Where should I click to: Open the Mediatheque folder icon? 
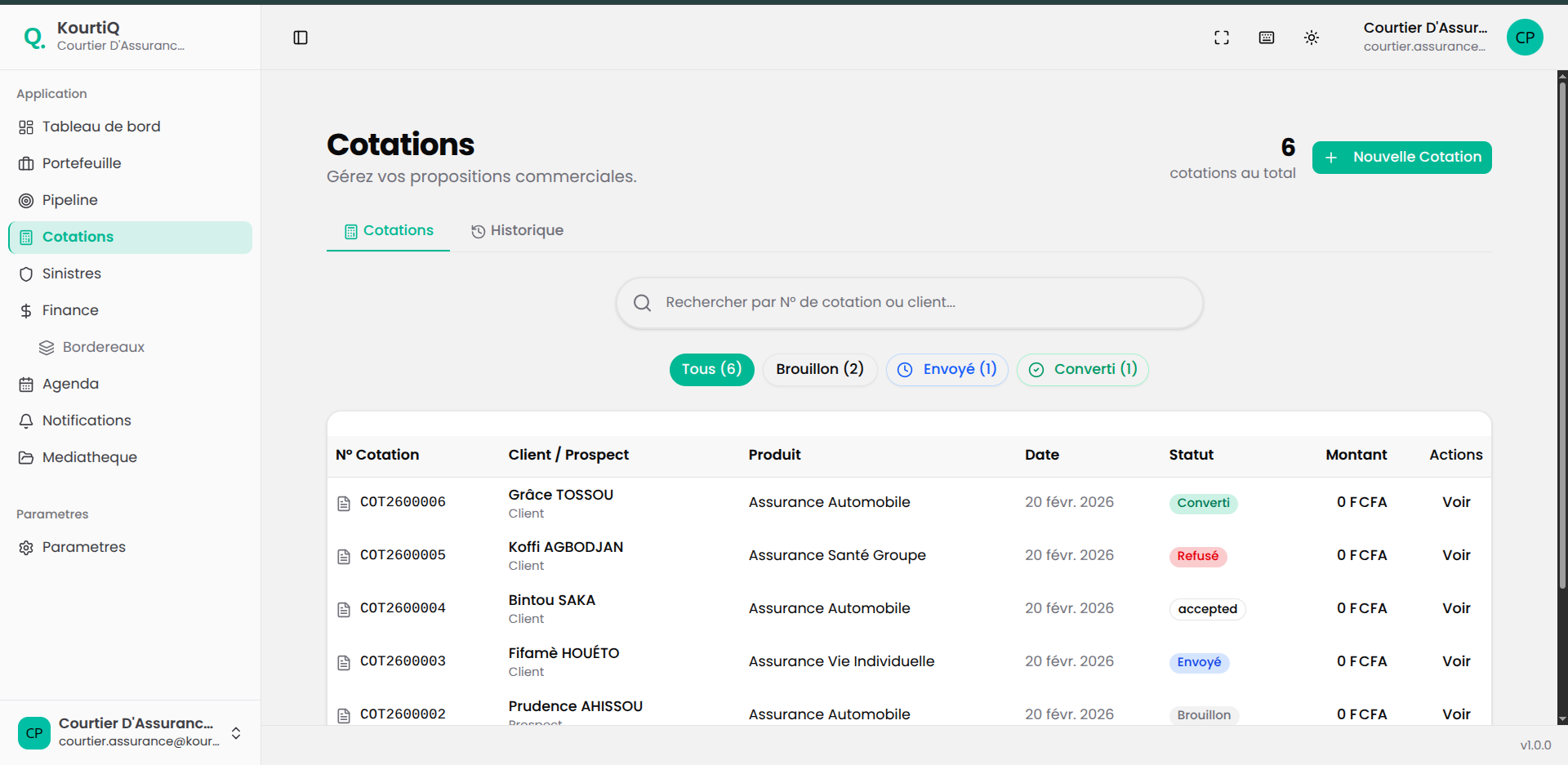(x=25, y=457)
